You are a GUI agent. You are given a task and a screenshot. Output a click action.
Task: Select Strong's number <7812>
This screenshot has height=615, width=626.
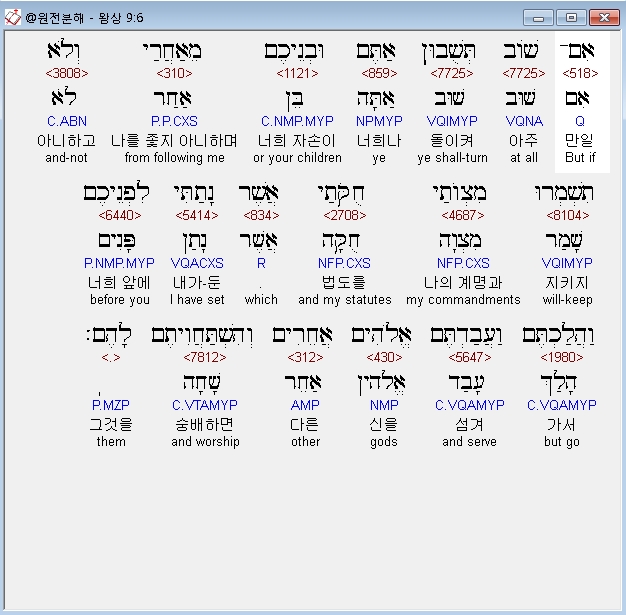point(205,357)
